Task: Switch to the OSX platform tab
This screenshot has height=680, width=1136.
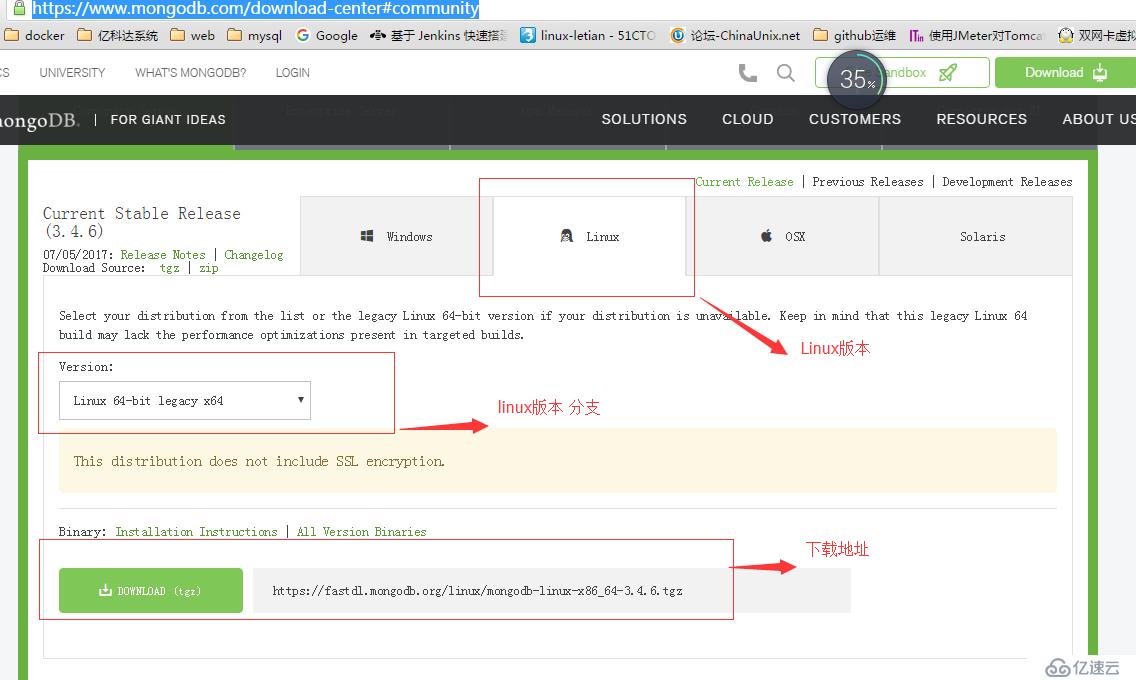Action: [x=782, y=236]
